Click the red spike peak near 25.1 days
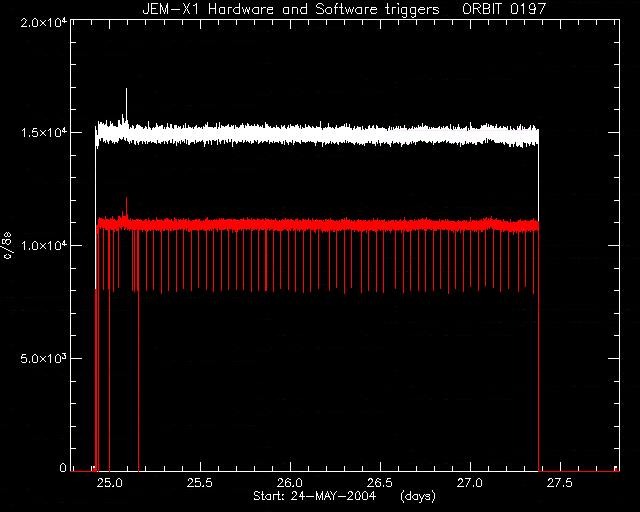Screen dimensions: 640x512 [x=126, y=206]
